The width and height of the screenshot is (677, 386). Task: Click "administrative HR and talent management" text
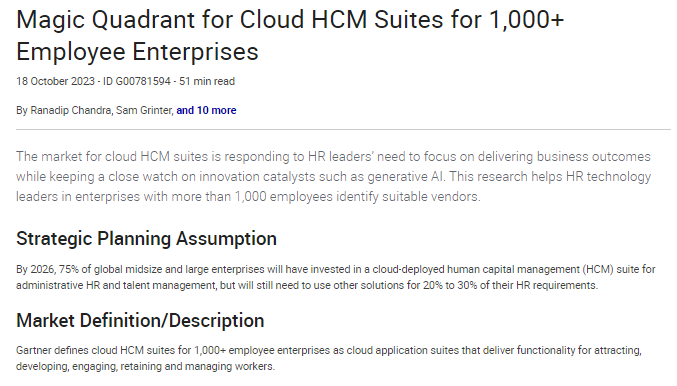(116, 285)
